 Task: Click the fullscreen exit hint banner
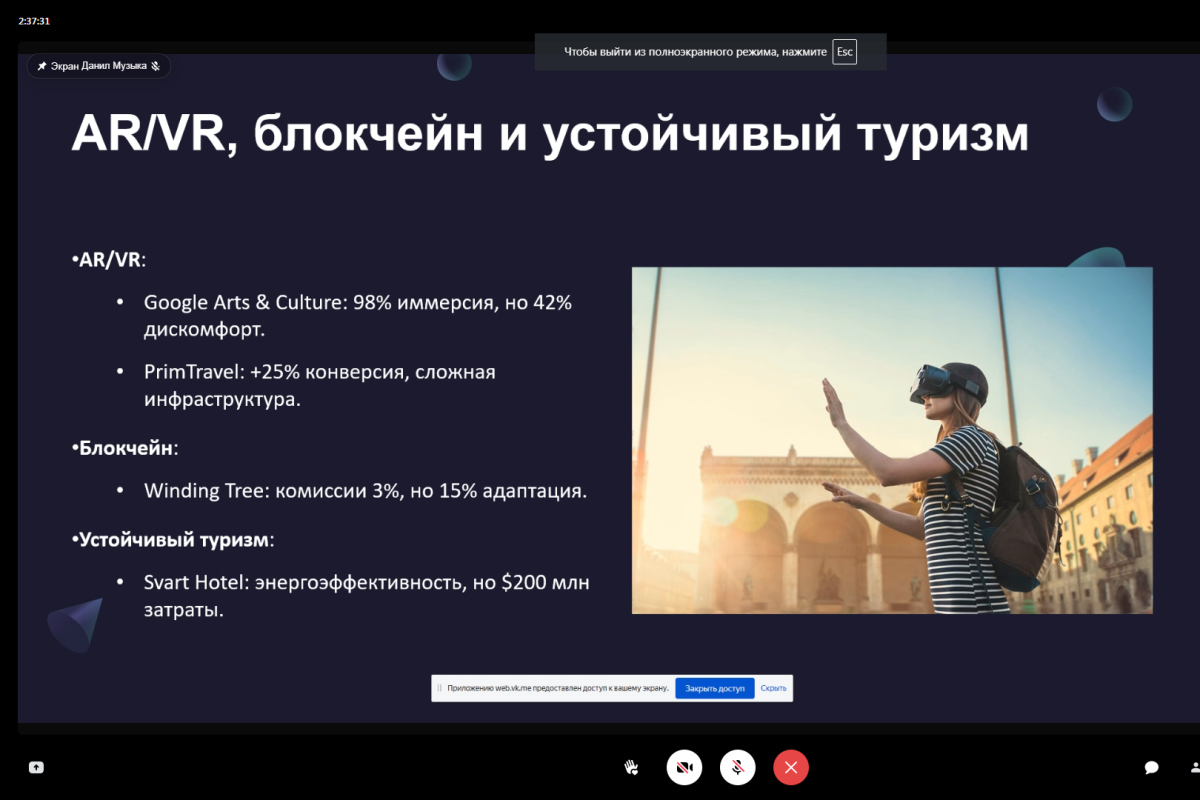[710, 51]
